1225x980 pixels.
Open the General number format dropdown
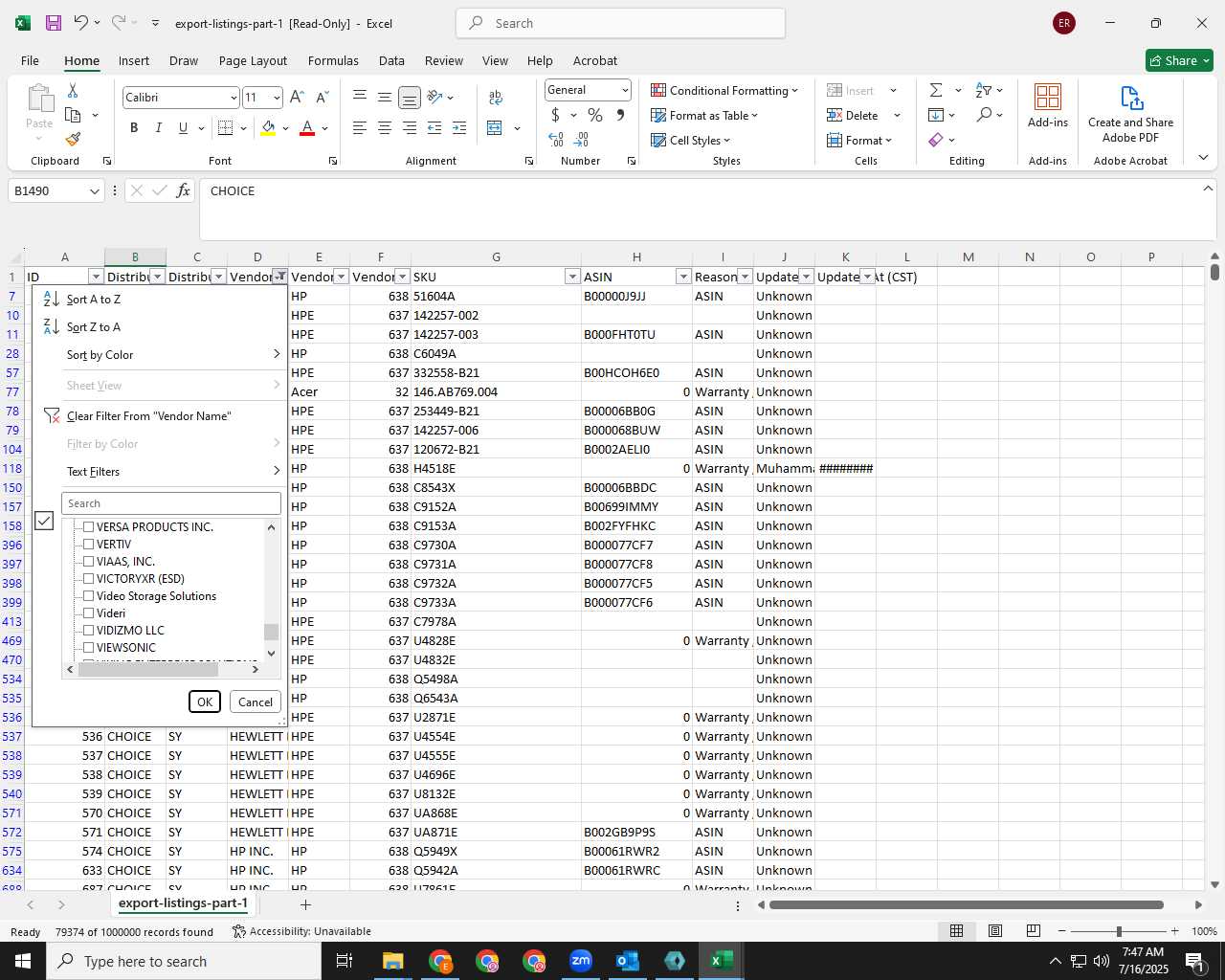click(625, 90)
